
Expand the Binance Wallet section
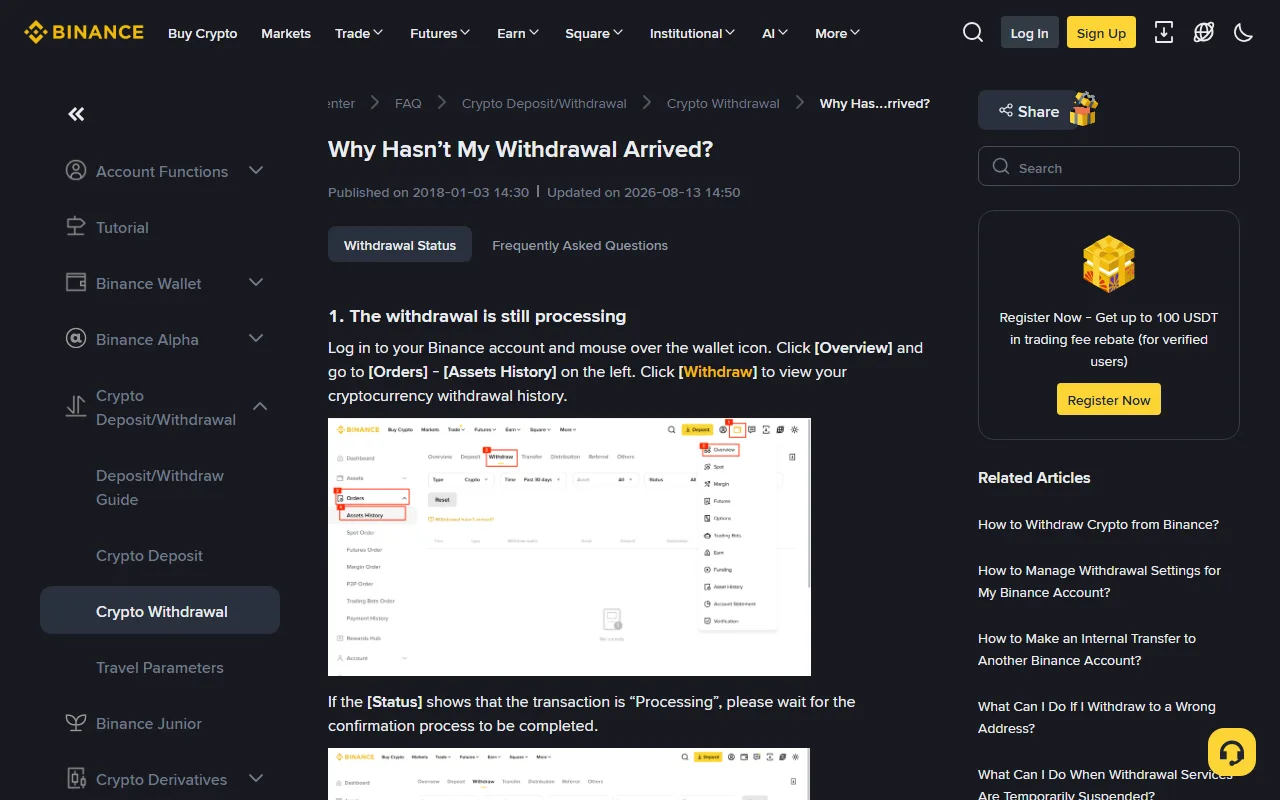256,283
